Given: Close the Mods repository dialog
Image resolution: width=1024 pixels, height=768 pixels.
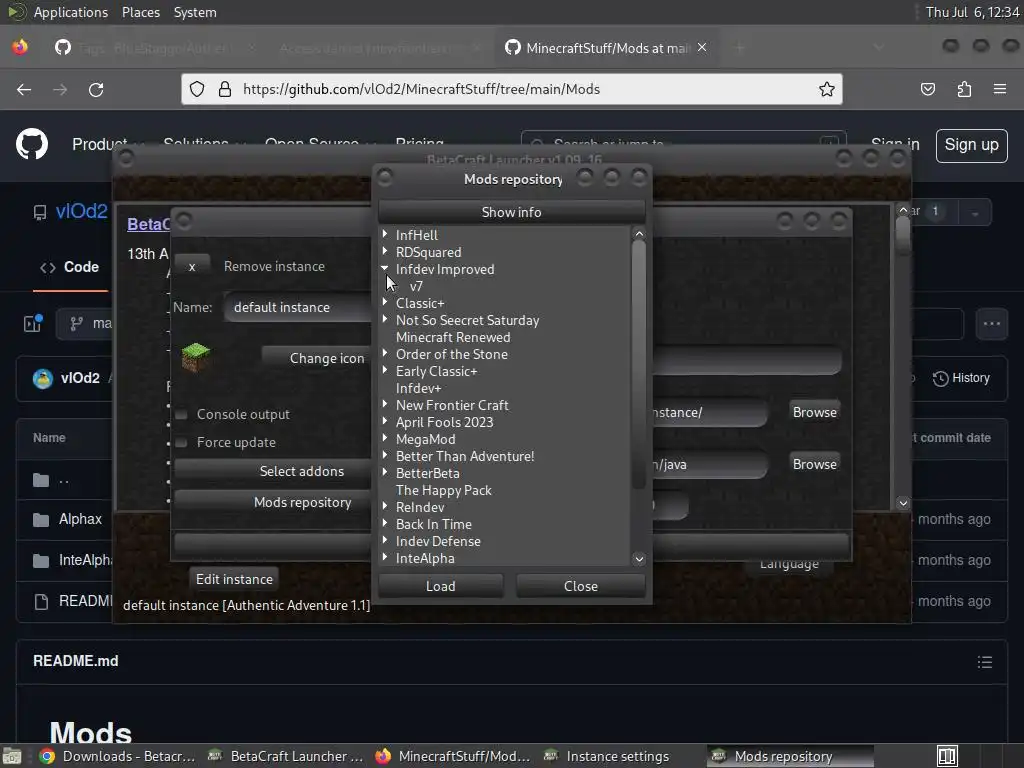Looking at the screenshot, I should [x=581, y=586].
